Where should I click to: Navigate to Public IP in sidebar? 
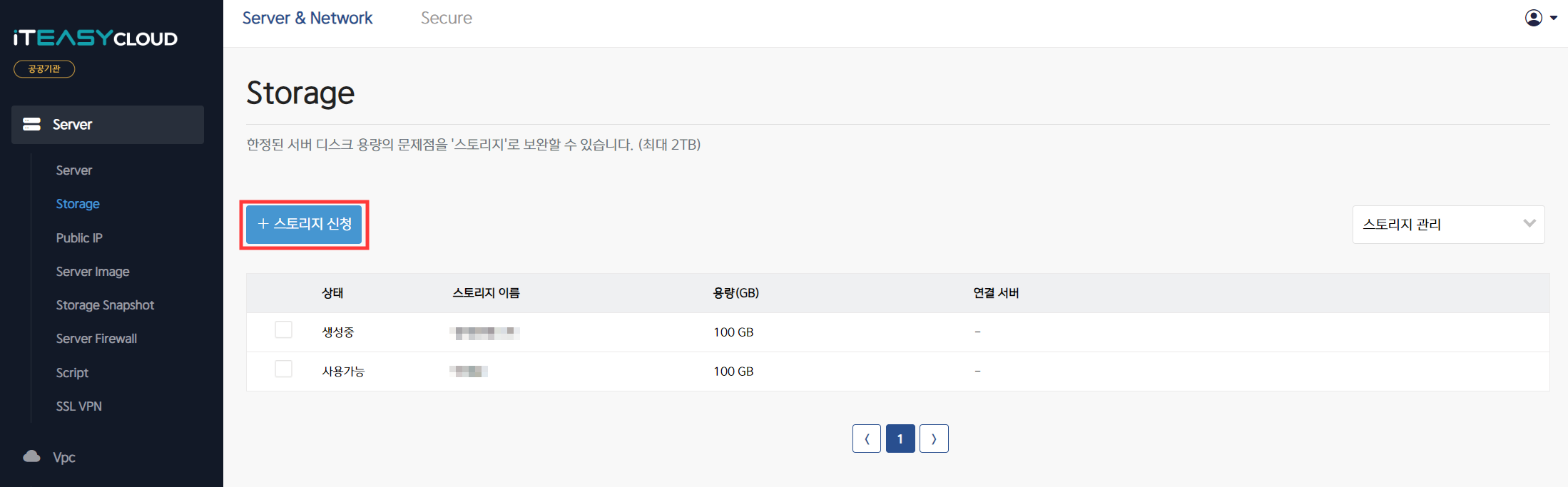click(x=79, y=237)
